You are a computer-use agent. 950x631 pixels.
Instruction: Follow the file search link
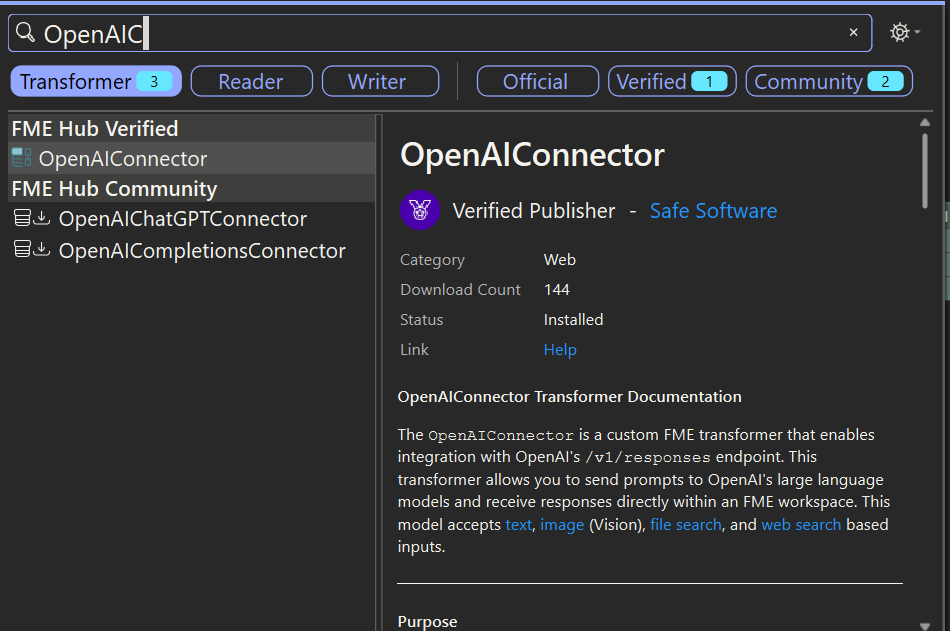pos(686,524)
